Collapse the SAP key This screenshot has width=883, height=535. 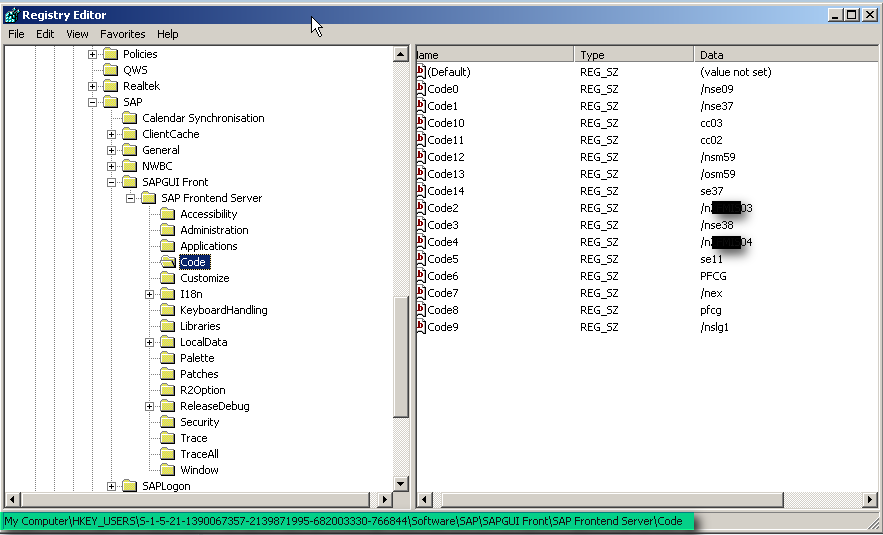tap(92, 102)
